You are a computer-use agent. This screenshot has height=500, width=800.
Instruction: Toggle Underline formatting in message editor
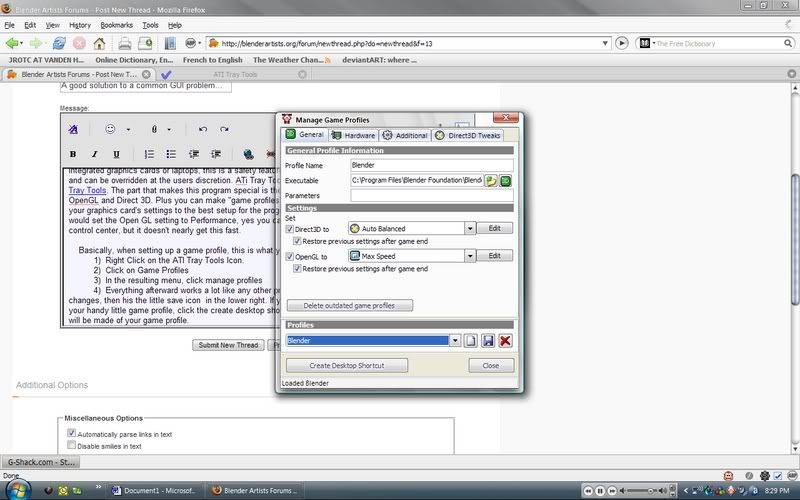click(116, 154)
